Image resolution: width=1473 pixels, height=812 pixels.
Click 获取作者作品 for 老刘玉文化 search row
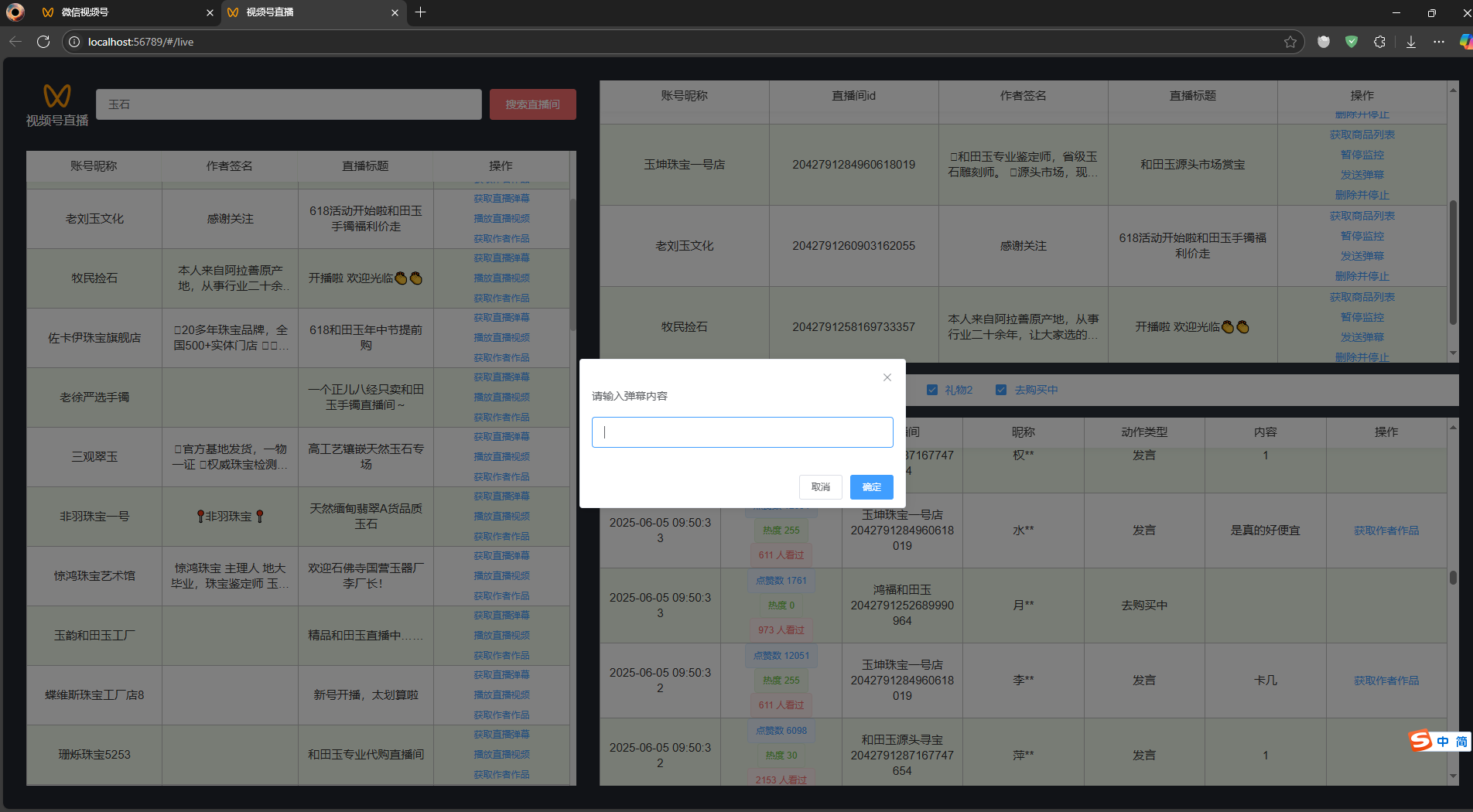[501, 239]
